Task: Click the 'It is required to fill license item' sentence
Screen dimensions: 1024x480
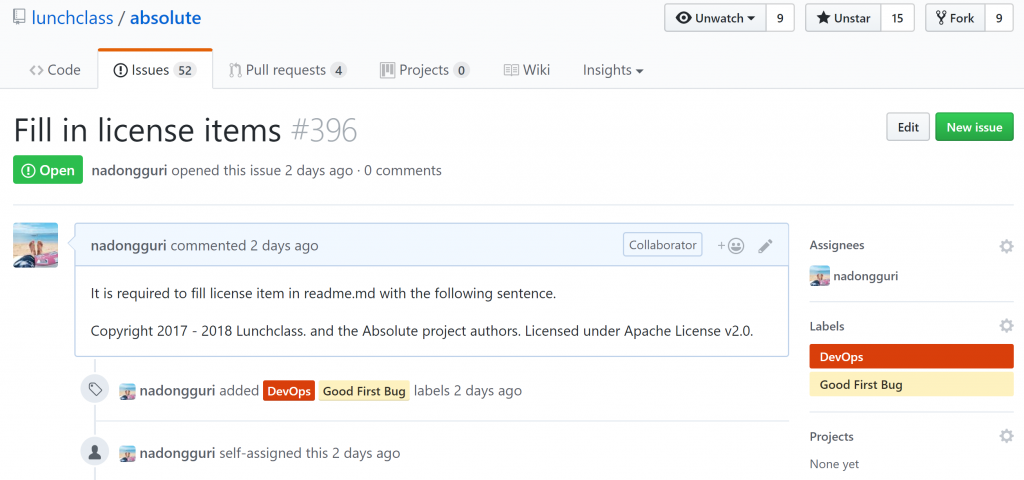Action: pyautogui.click(x=323, y=293)
